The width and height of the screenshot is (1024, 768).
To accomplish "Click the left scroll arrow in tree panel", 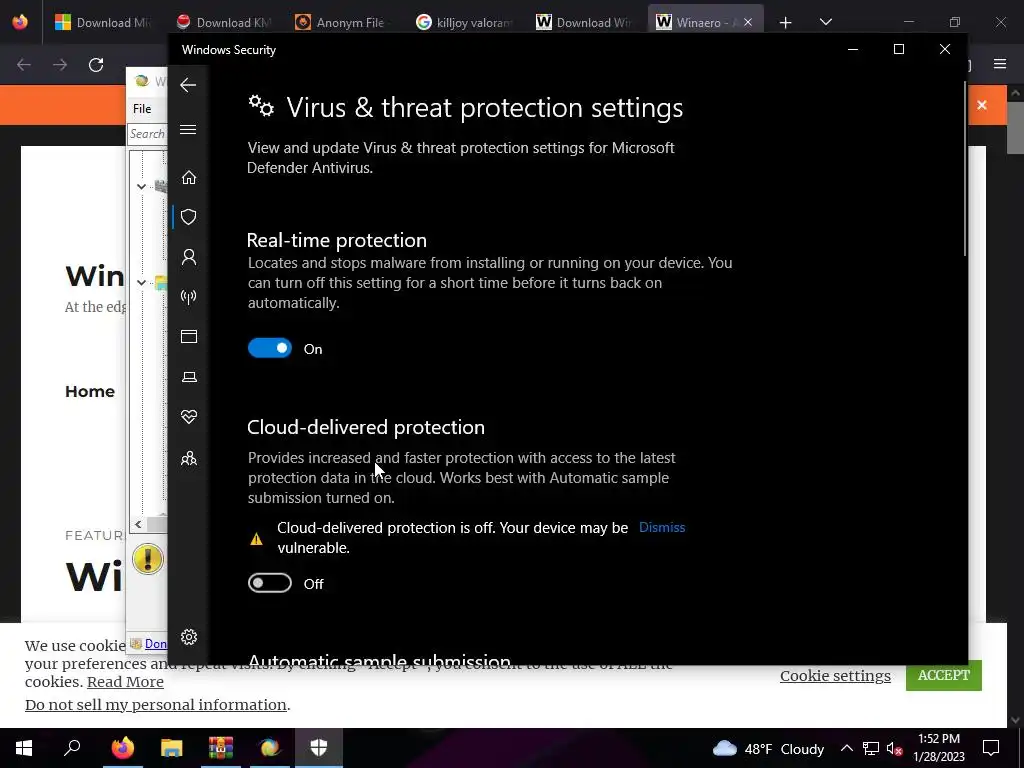I will pyautogui.click(x=138, y=524).
